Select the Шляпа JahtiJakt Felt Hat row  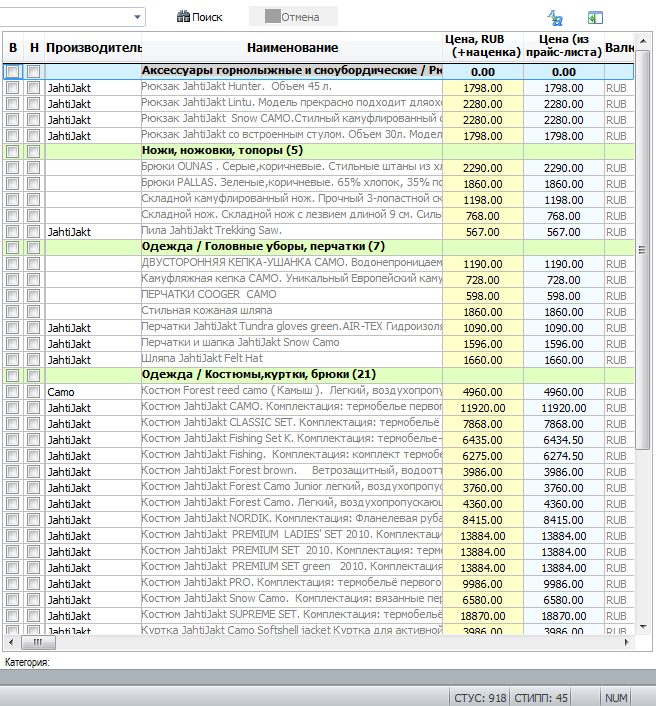318,359
